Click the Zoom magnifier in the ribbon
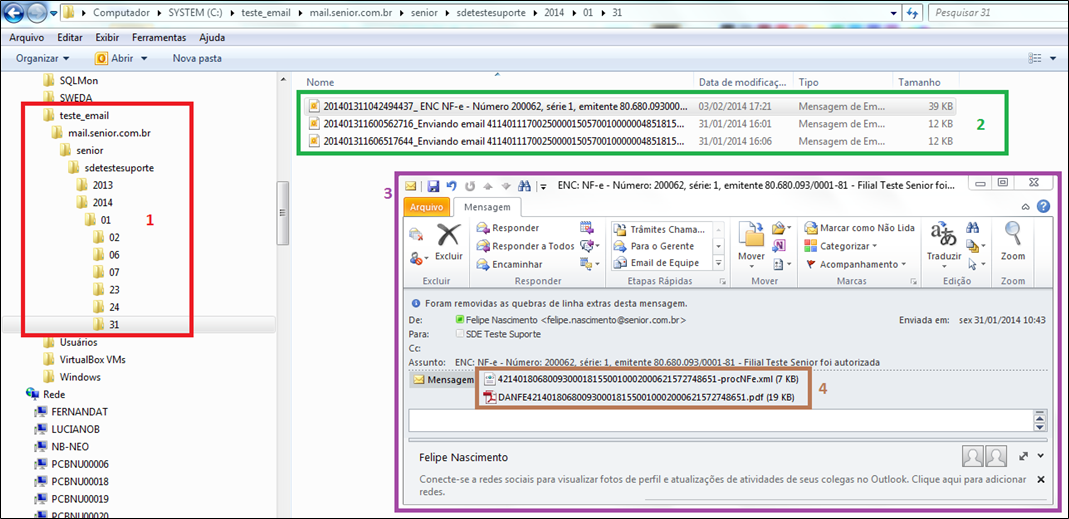This screenshot has height=519, width=1069. 1012,235
